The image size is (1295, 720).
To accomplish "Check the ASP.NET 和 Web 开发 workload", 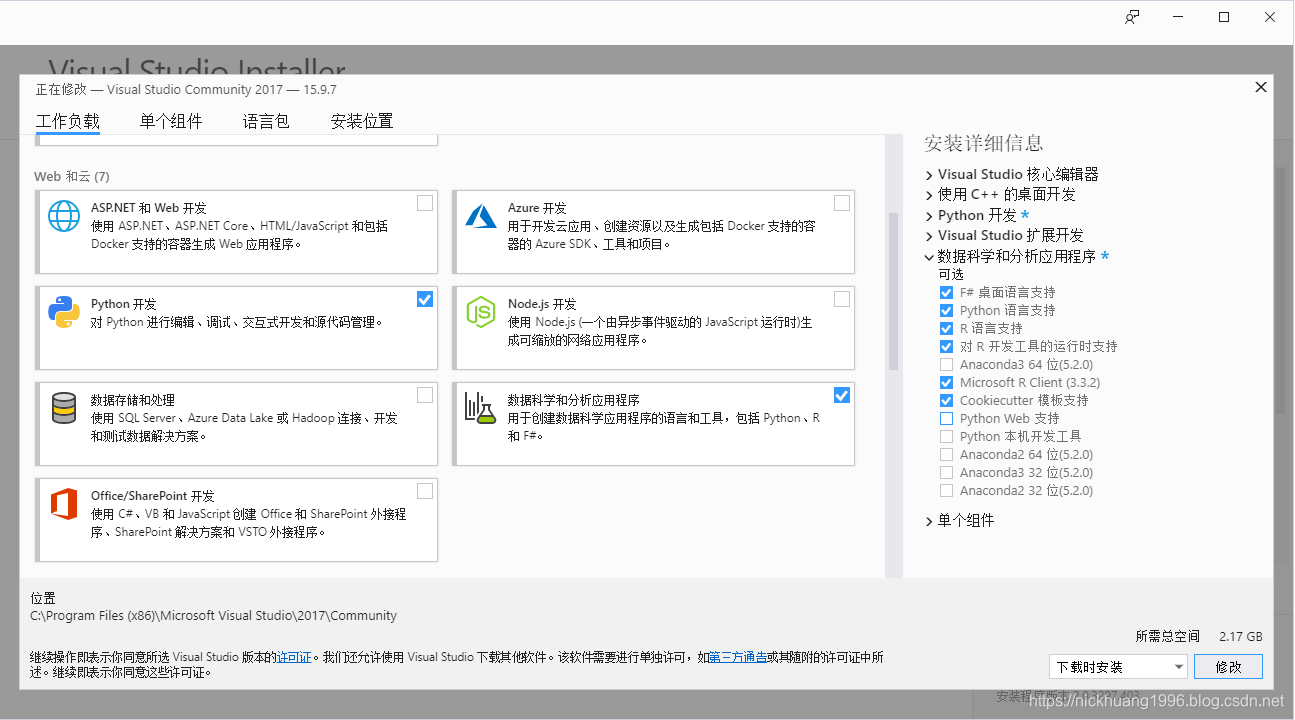I will click(x=425, y=203).
